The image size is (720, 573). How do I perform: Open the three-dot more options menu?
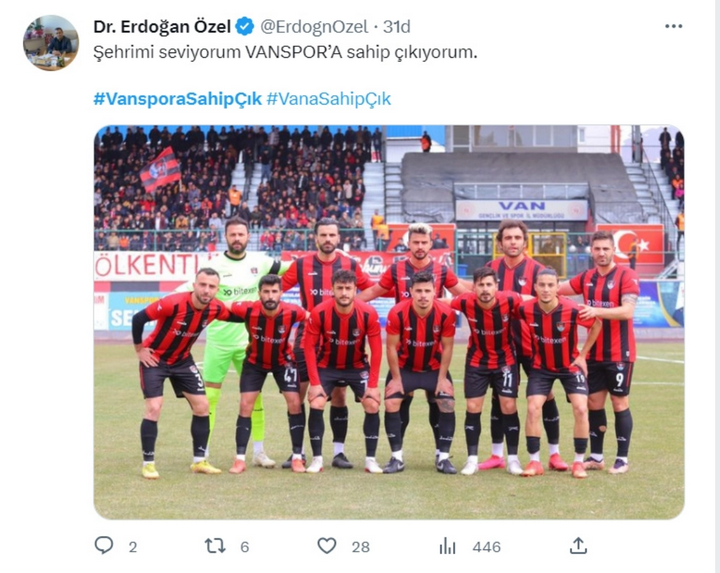pyautogui.click(x=674, y=26)
